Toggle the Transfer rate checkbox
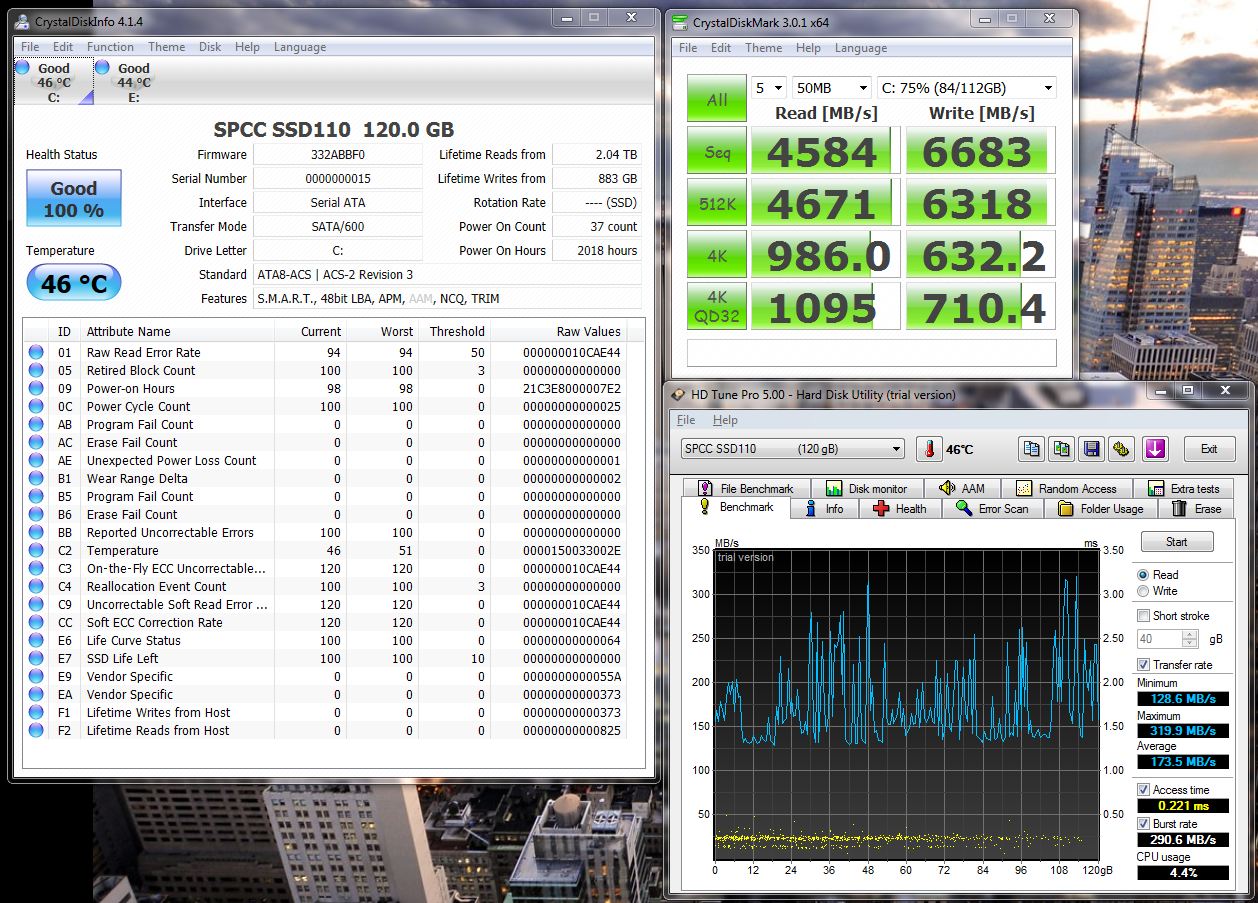 [x=1143, y=665]
